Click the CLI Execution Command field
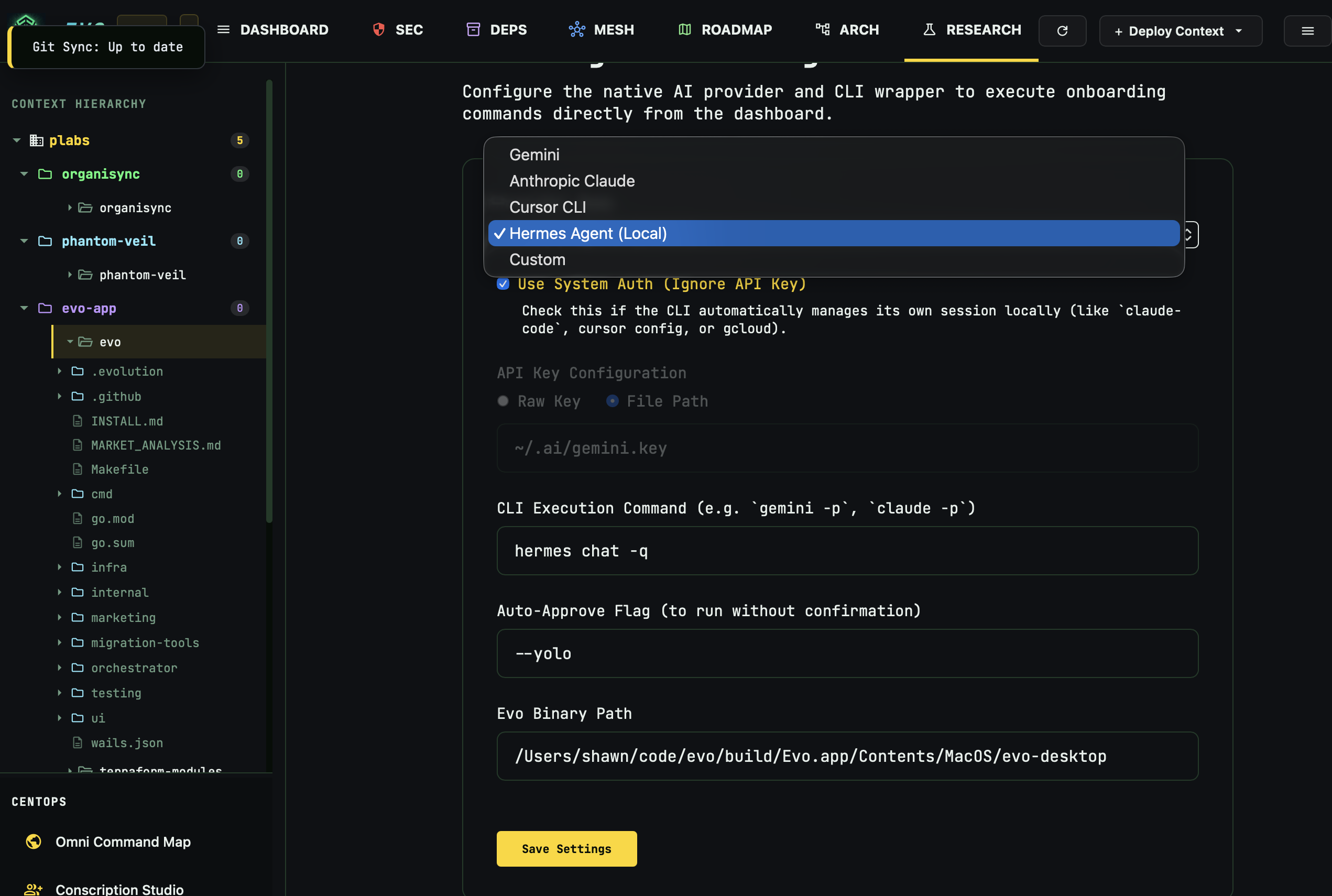 847,551
